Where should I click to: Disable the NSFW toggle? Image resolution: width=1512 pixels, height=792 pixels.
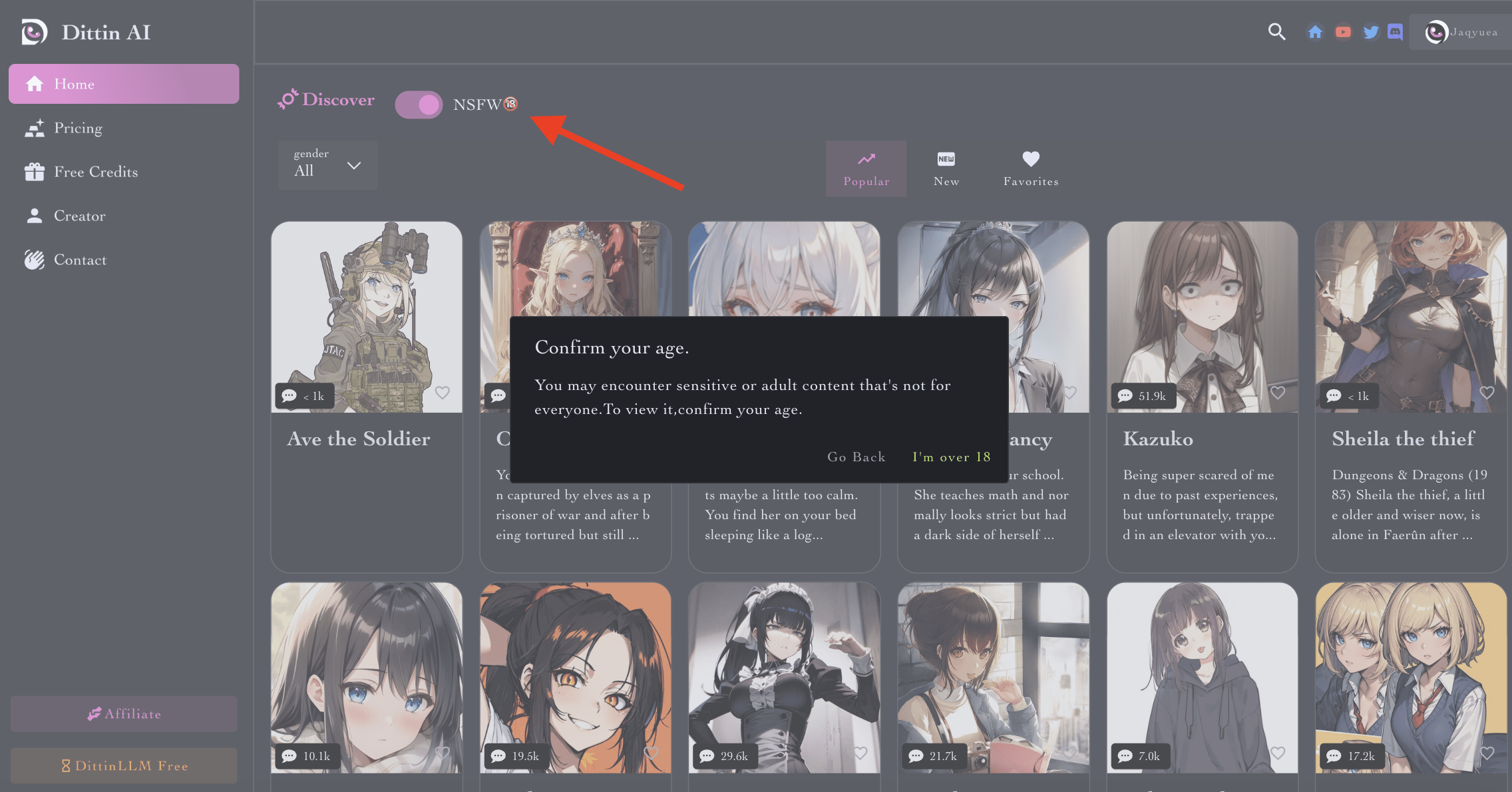pos(419,104)
